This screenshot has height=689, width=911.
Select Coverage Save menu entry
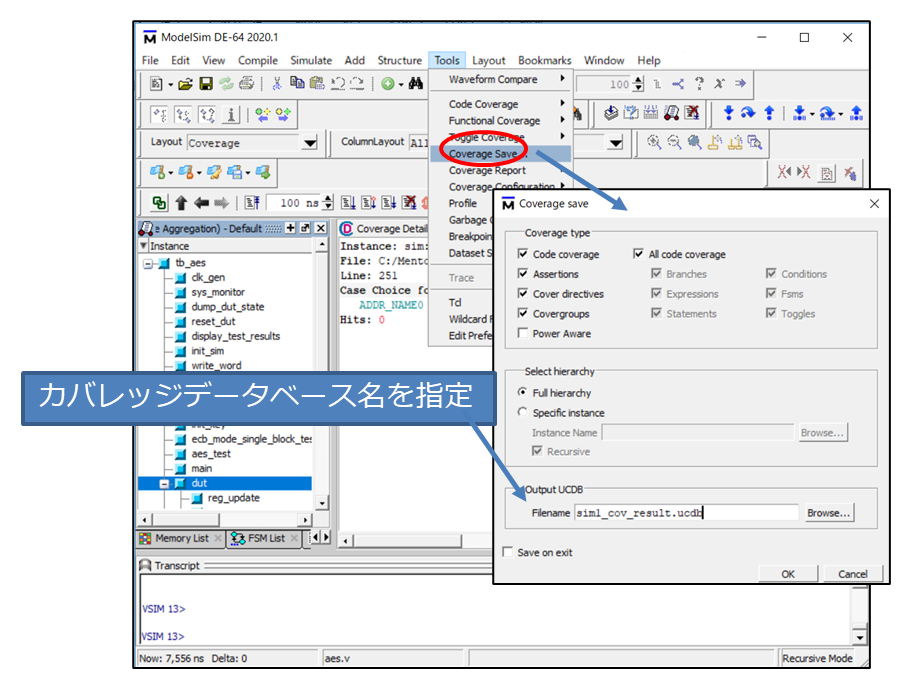pos(501,154)
